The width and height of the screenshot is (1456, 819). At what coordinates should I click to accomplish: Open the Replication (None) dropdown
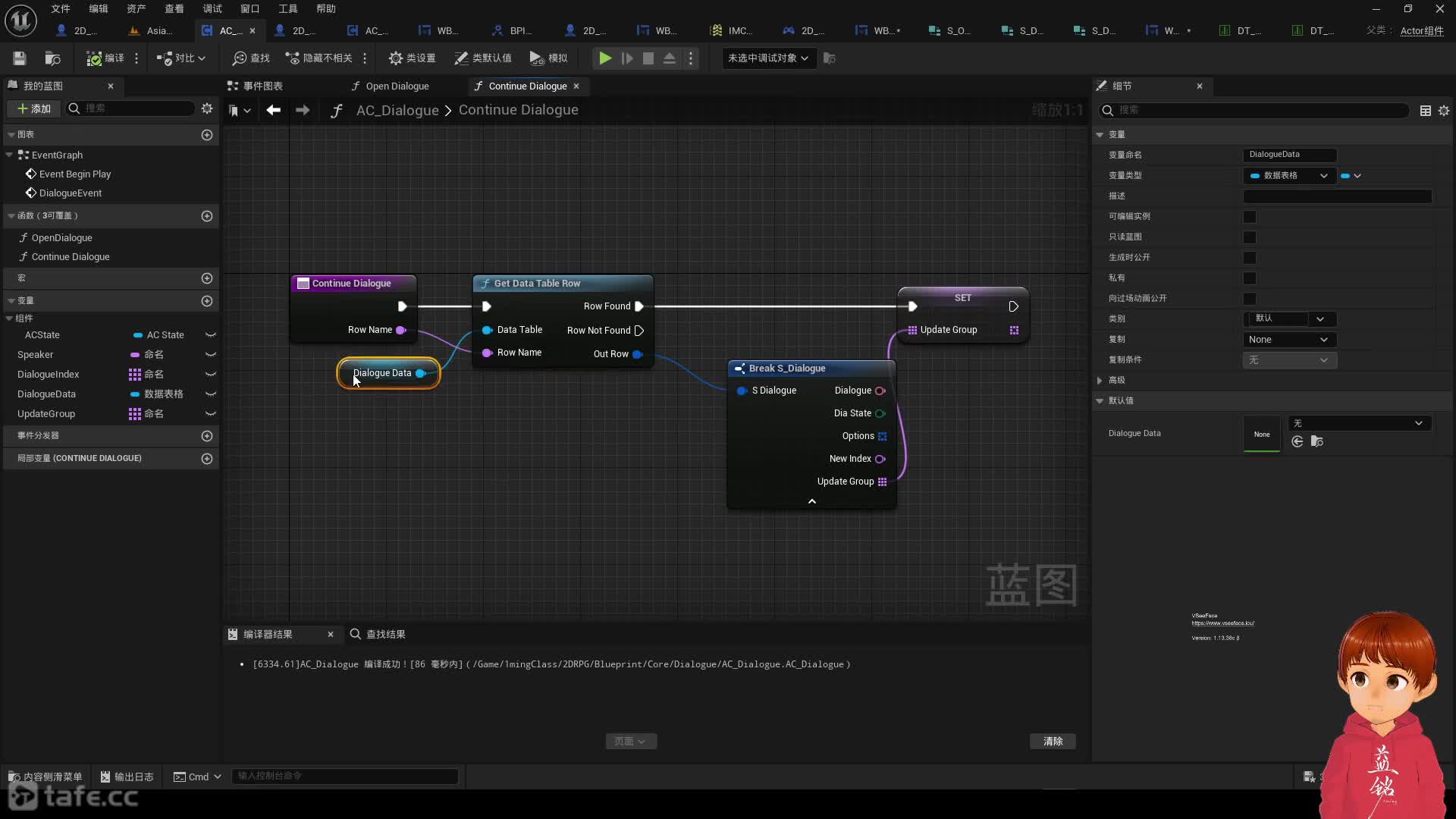[x=1289, y=340]
